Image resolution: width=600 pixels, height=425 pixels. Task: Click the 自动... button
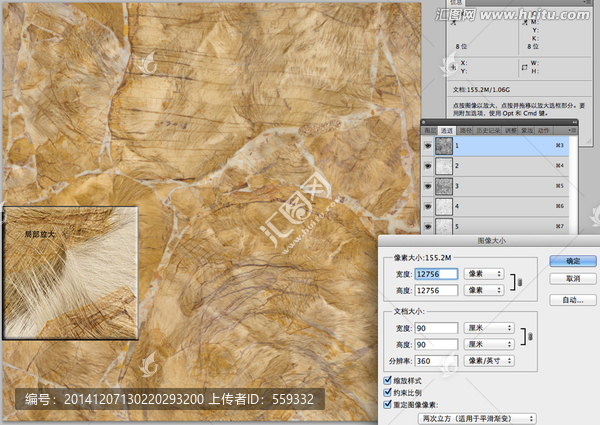[x=573, y=300]
